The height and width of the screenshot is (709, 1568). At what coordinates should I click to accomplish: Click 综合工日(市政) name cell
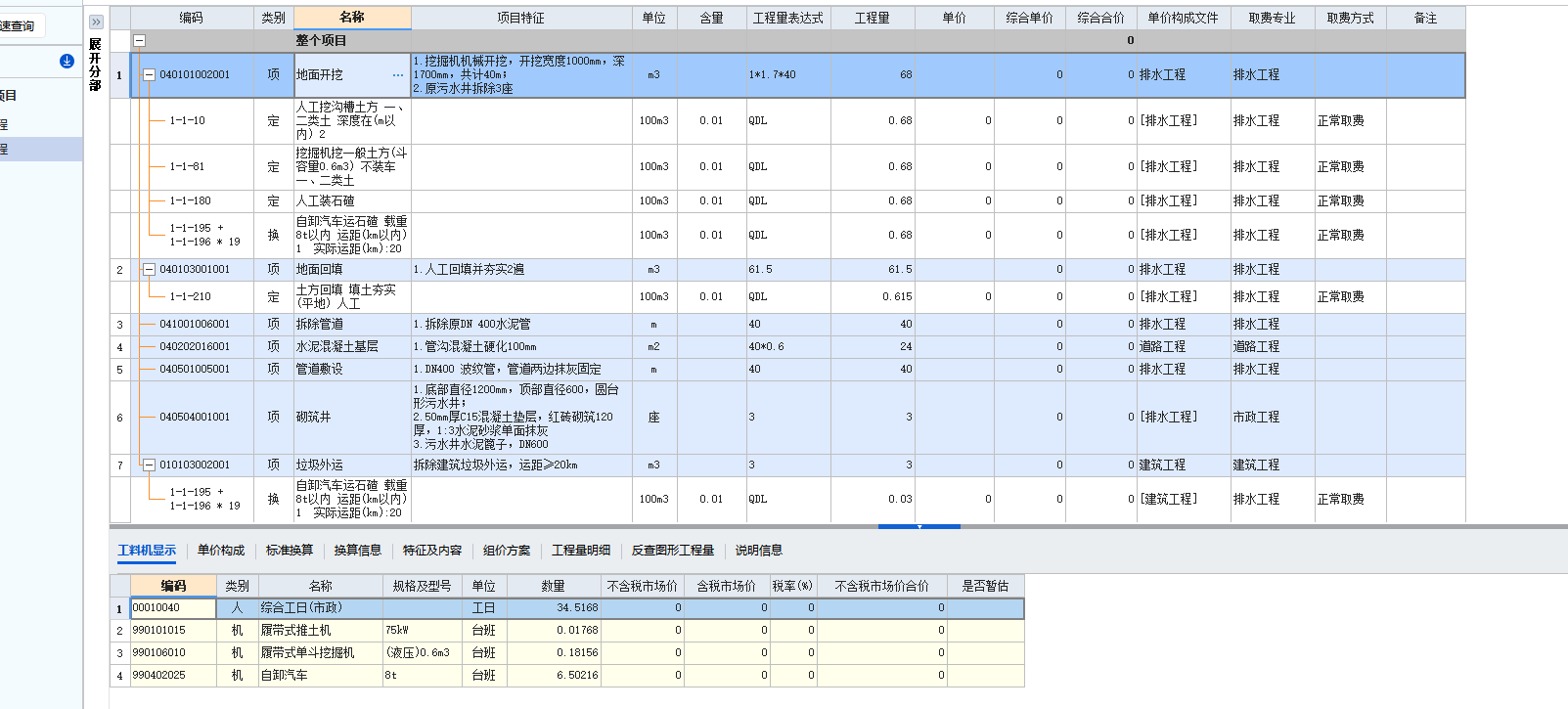point(321,608)
